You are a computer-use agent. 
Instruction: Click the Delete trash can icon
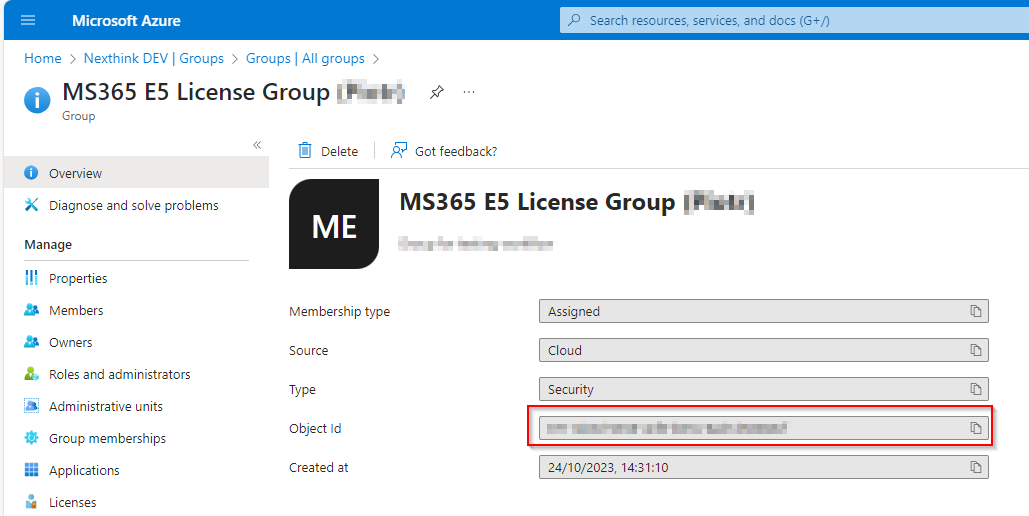[x=304, y=150]
